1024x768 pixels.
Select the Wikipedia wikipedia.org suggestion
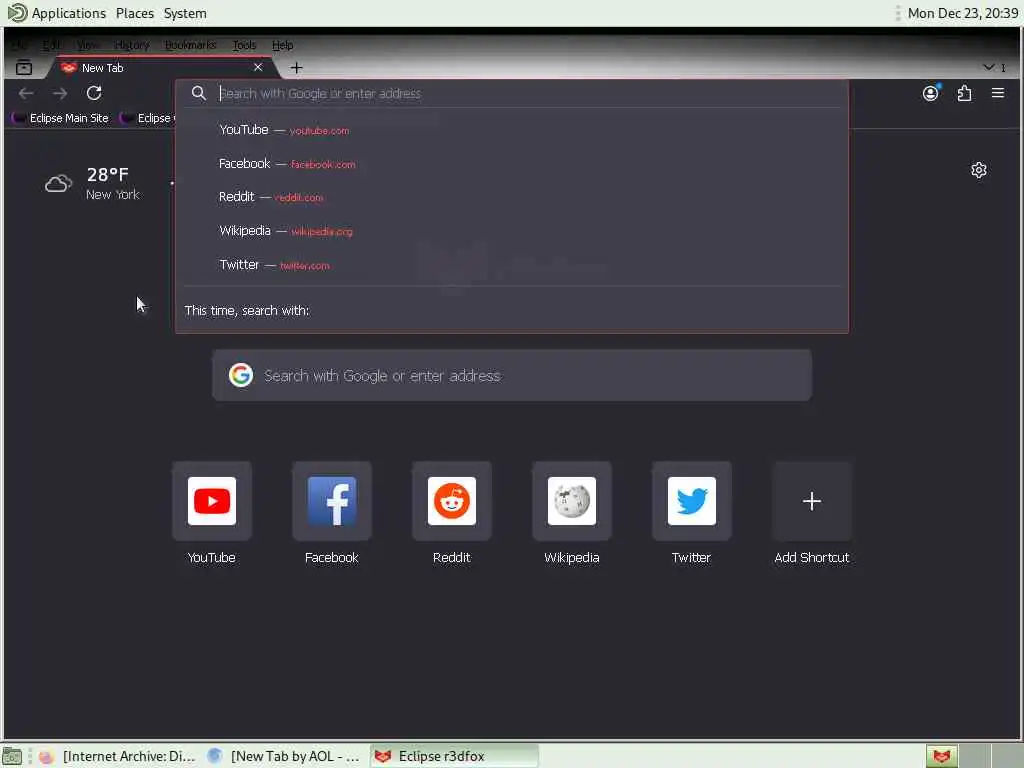tap(512, 231)
